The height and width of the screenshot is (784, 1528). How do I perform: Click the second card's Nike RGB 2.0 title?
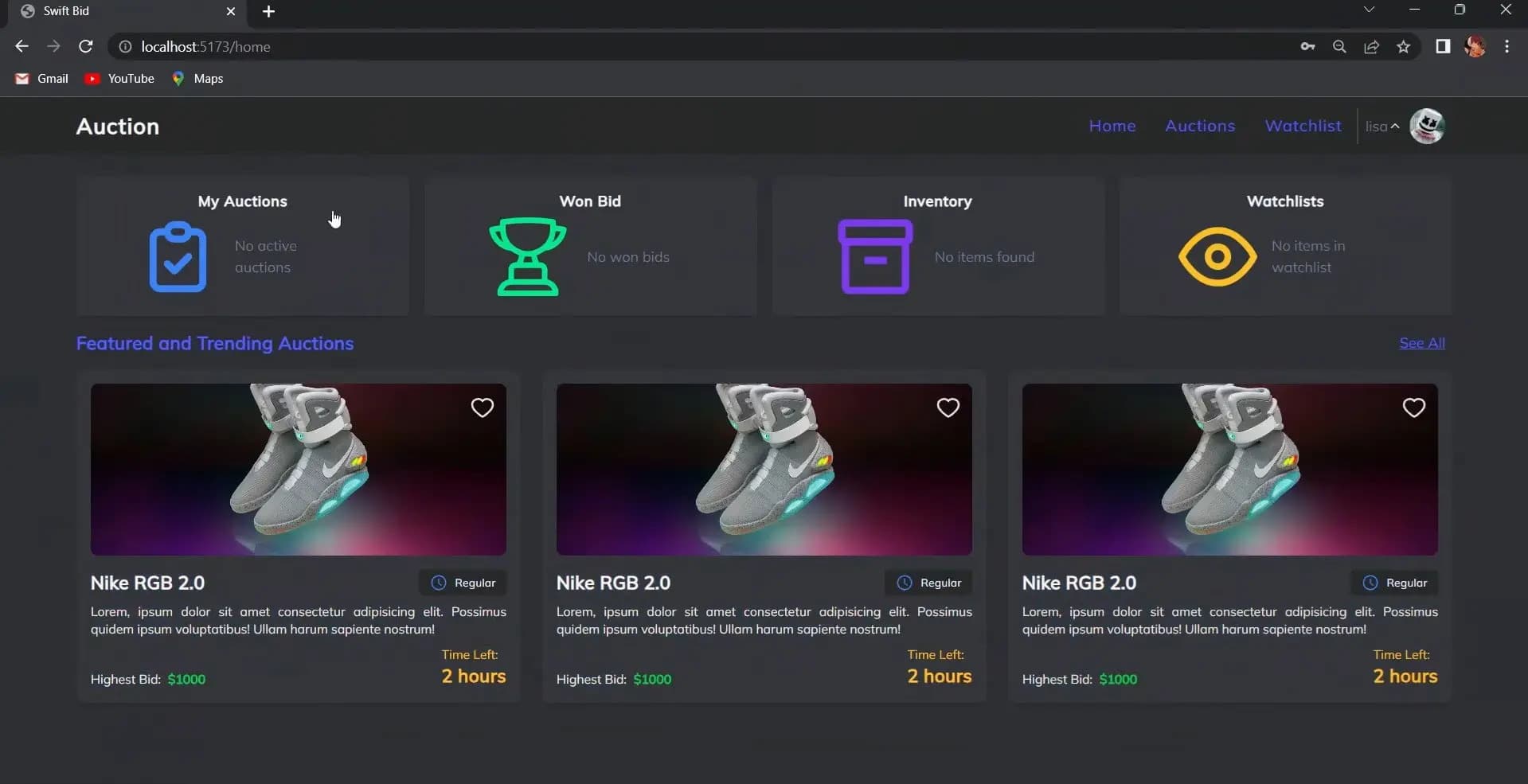(613, 583)
